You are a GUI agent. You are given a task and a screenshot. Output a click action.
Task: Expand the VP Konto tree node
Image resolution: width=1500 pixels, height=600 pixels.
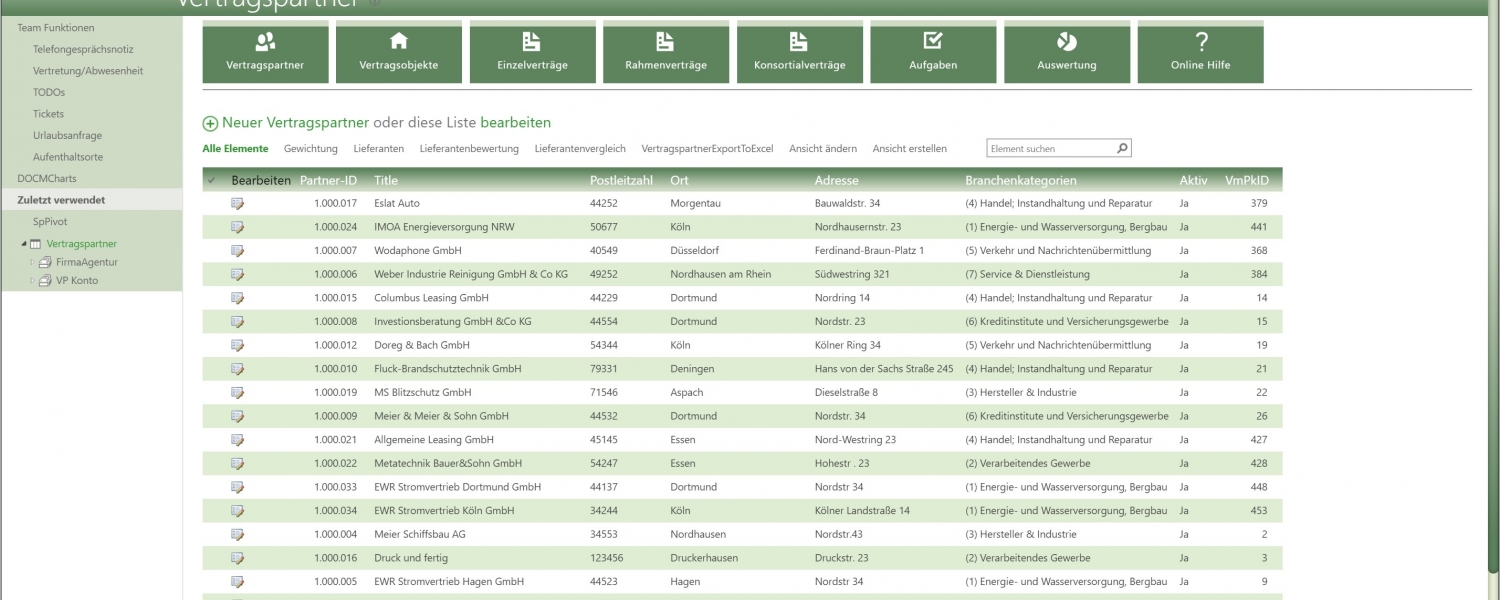(x=32, y=281)
